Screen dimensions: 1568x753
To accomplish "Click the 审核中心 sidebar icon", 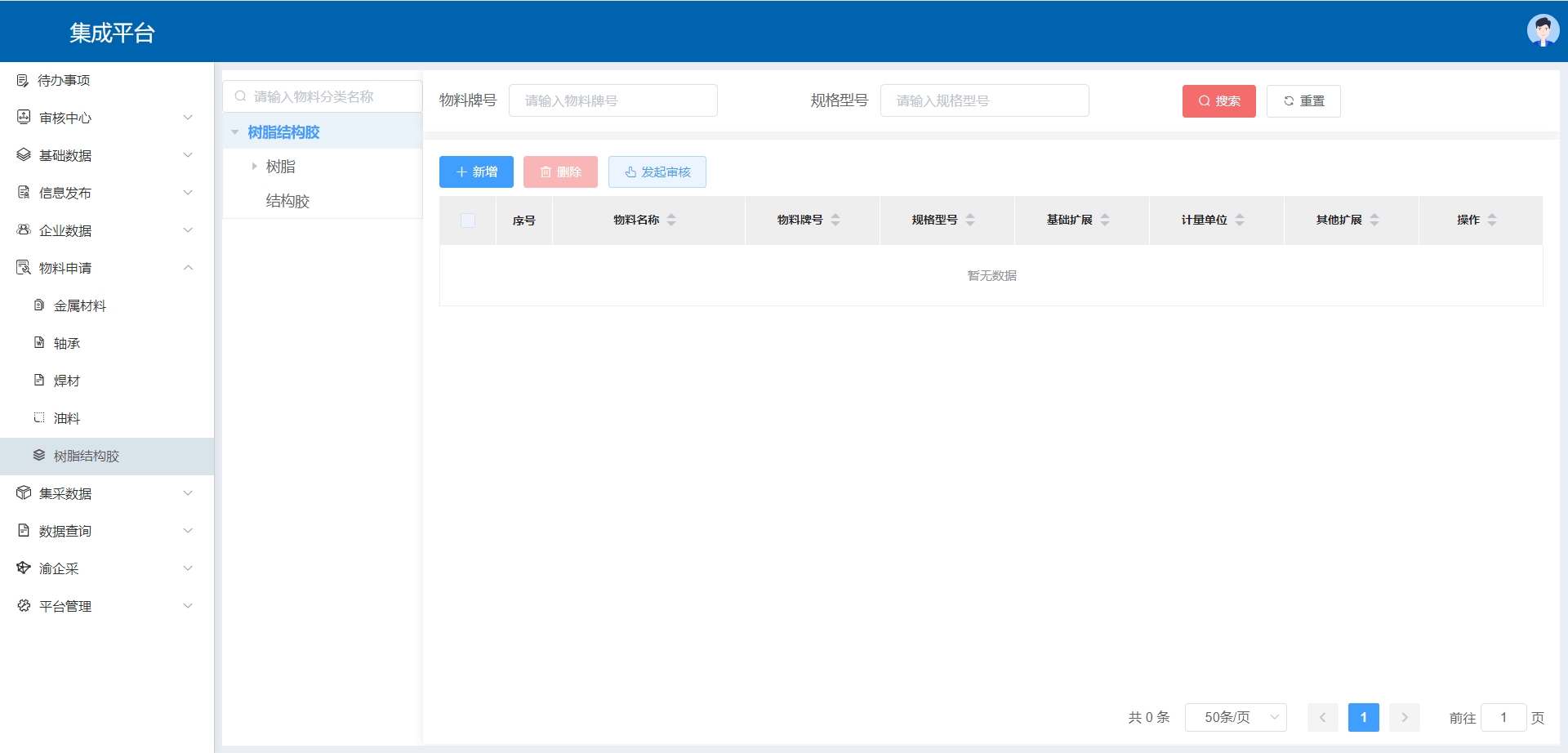I will (24, 118).
